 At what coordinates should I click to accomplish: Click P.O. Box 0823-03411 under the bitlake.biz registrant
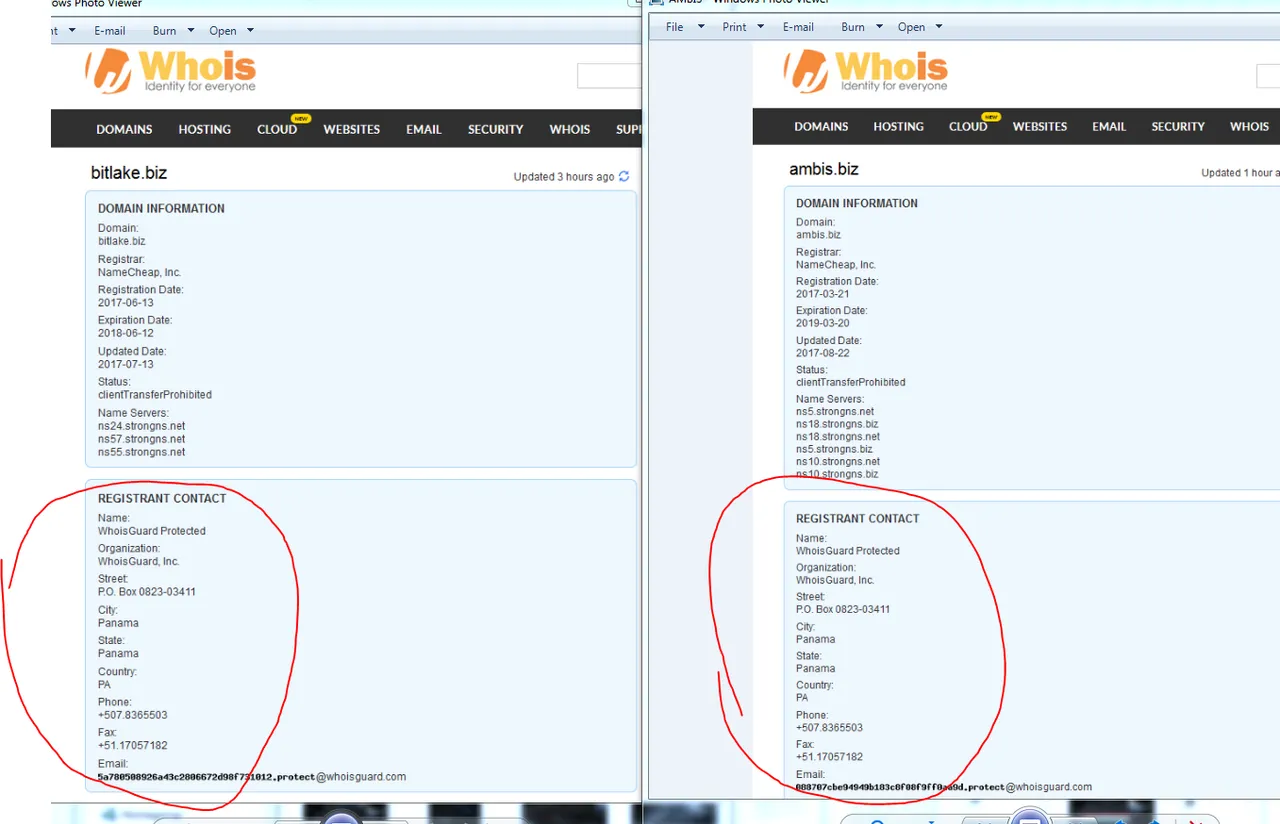pos(147,592)
